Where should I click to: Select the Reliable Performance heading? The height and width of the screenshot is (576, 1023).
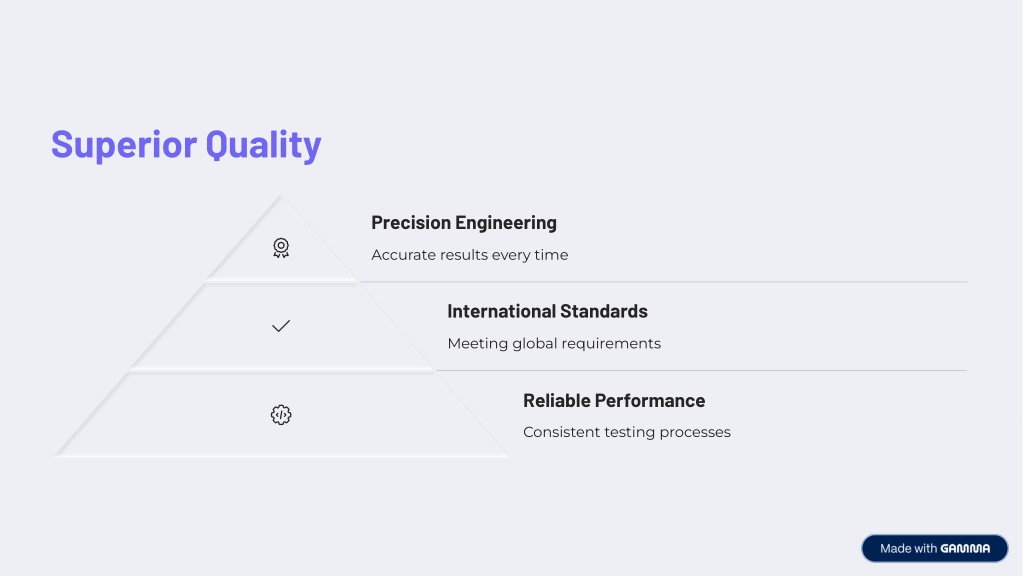point(614,401)
